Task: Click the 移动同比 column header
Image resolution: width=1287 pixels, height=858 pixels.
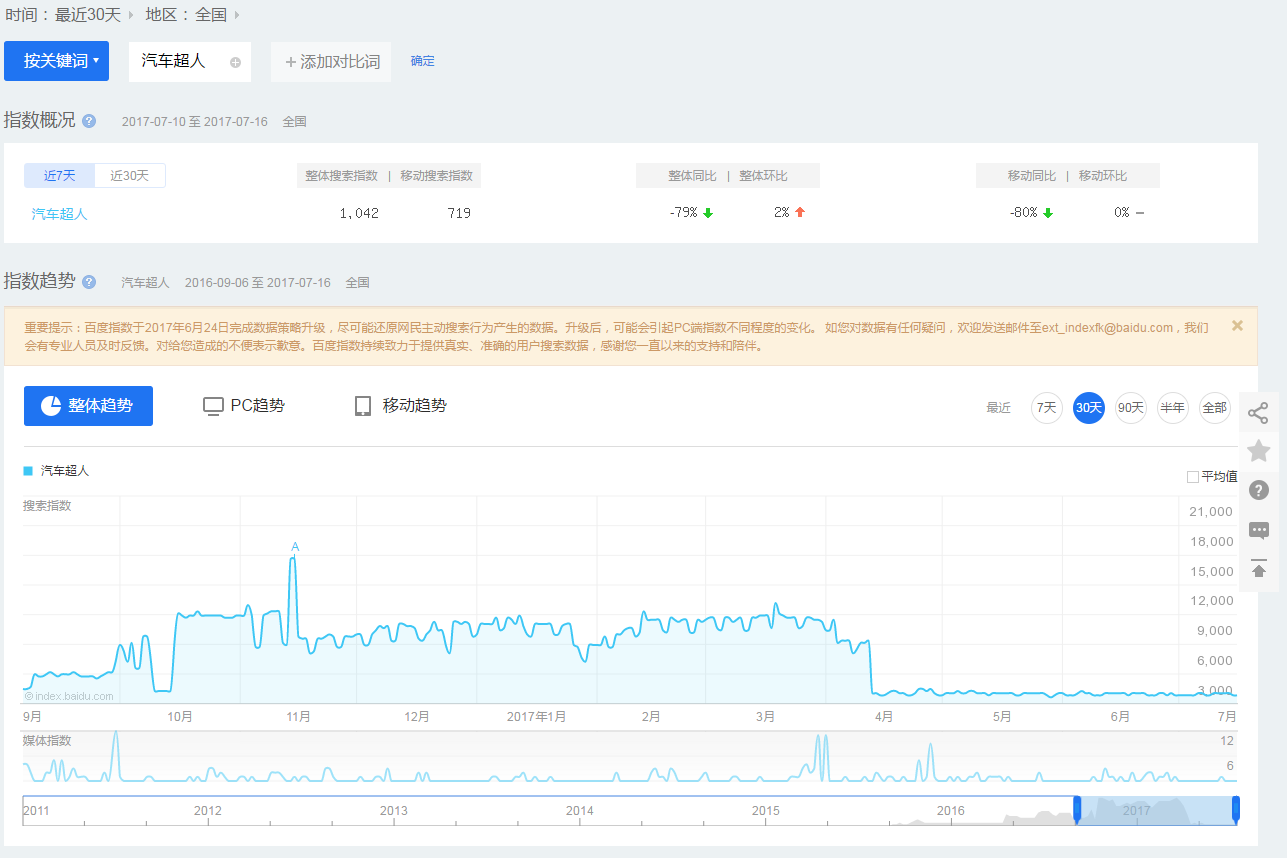Action: (x=1032, y=176)
